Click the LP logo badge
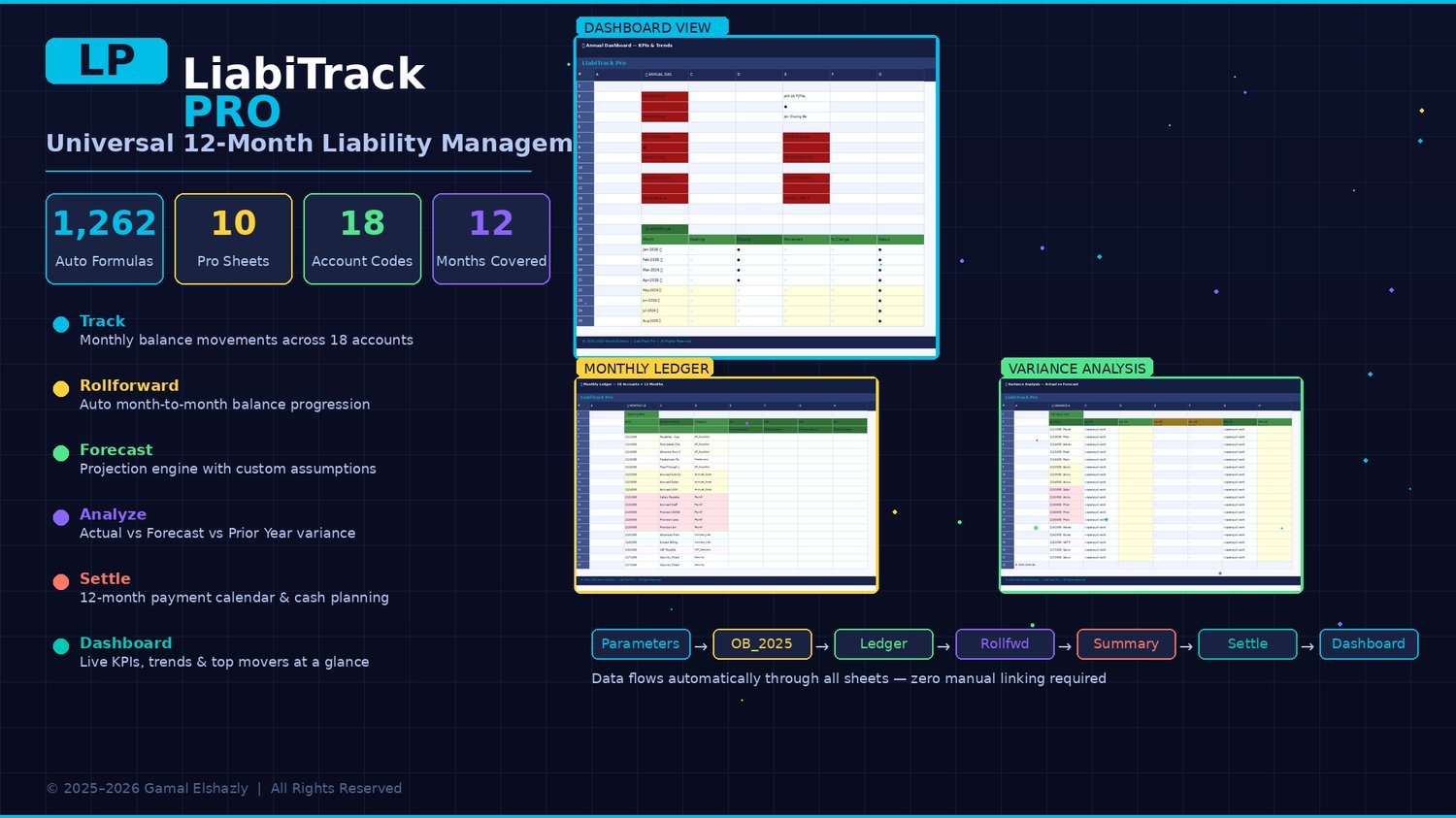Viewport: 1456px width, 818px height. pos(107,61)
